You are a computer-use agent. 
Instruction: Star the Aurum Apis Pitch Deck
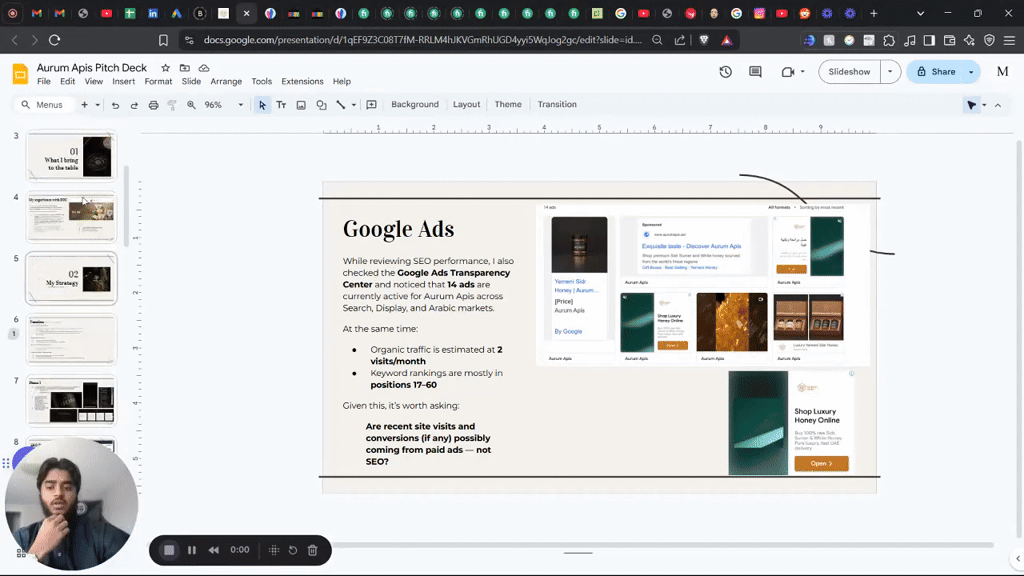click(x=165, y=68)
